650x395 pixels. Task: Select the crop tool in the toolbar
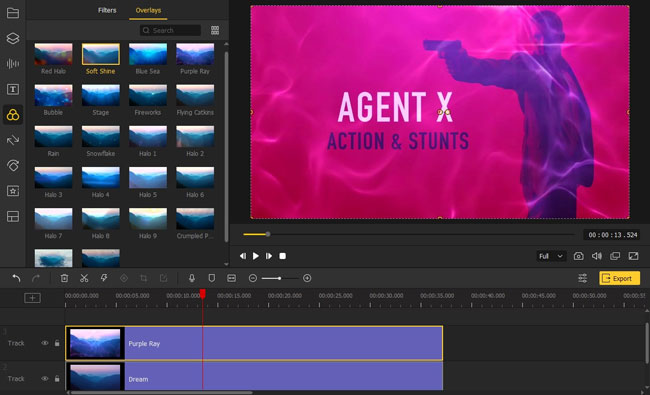tap(144, 278)
